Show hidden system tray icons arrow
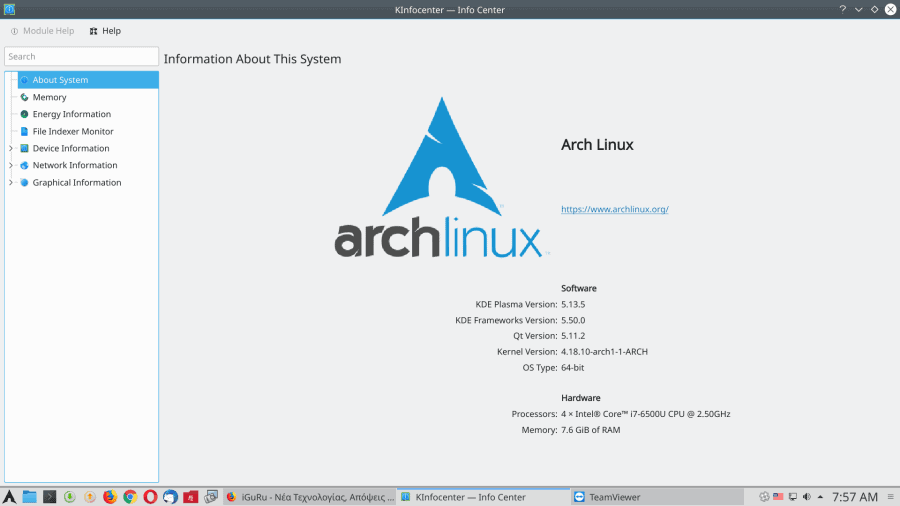 820,497
